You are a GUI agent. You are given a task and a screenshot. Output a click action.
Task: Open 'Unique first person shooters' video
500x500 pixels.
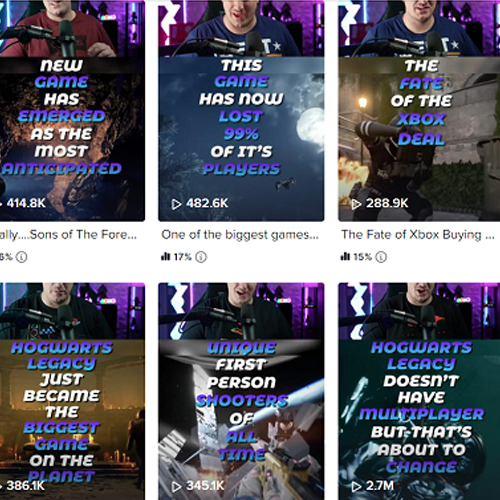[241, 391]
